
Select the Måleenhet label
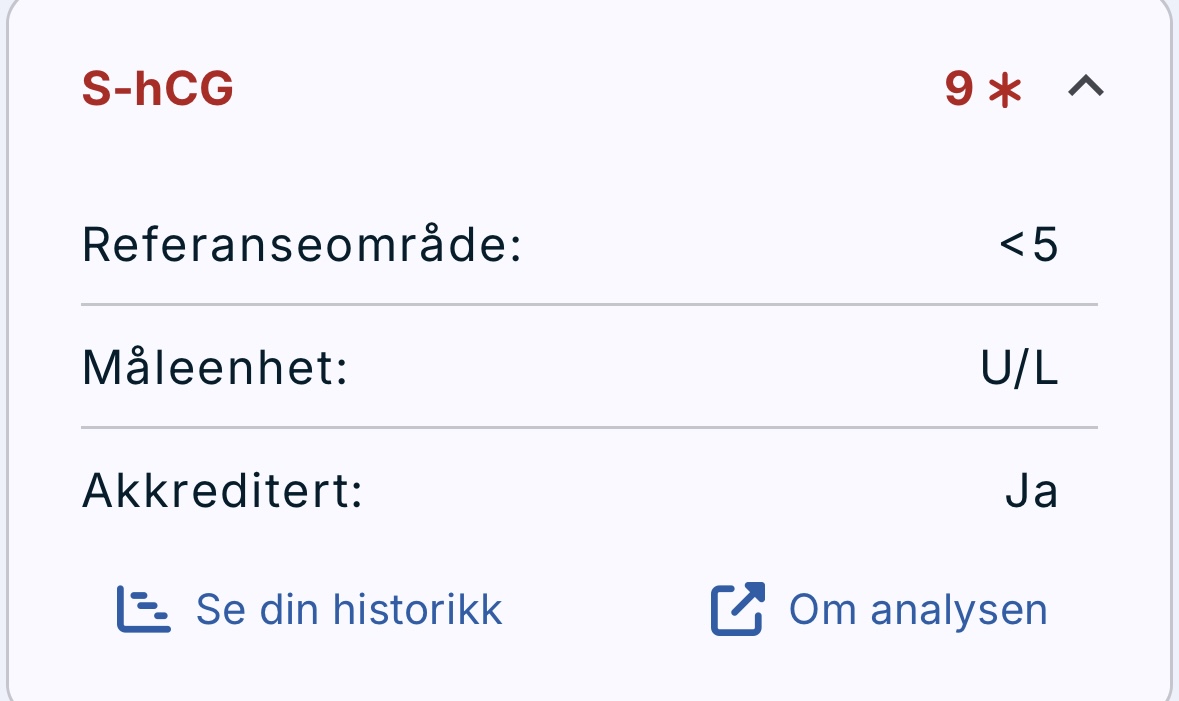tap(214, 369)
